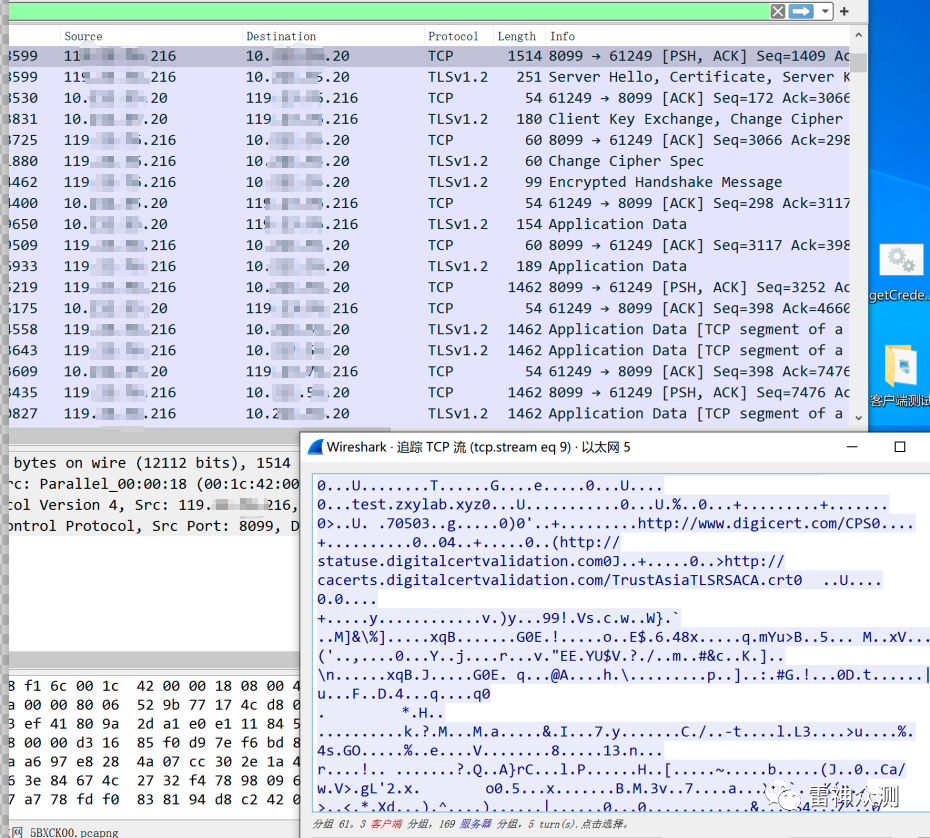Open the filter history dropdown arrow
The image size is (930, 838).
click(x=824, y=11)
